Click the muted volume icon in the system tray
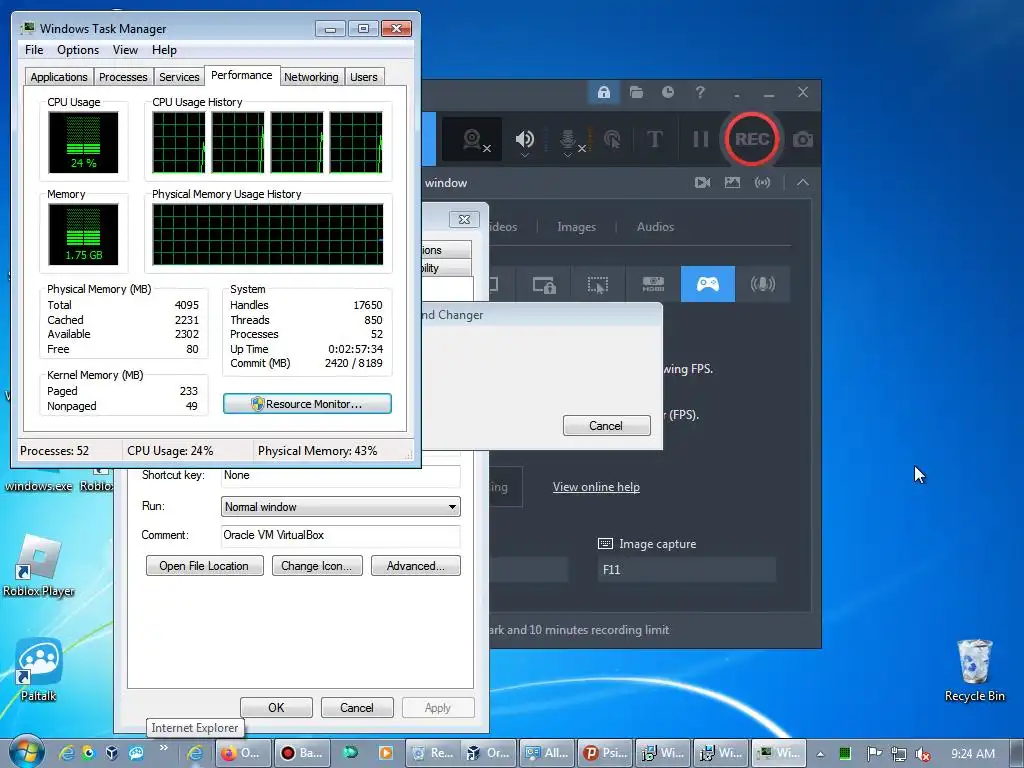Viewport: 1024px width, 768px height. (923, 754)
